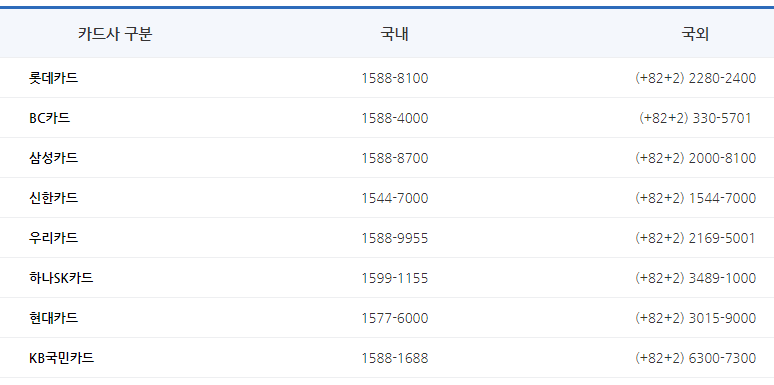Click overseas number (+82+2) 2000-8100
The width and height of the screenshot is (774, 385).
tap(696, 158)
